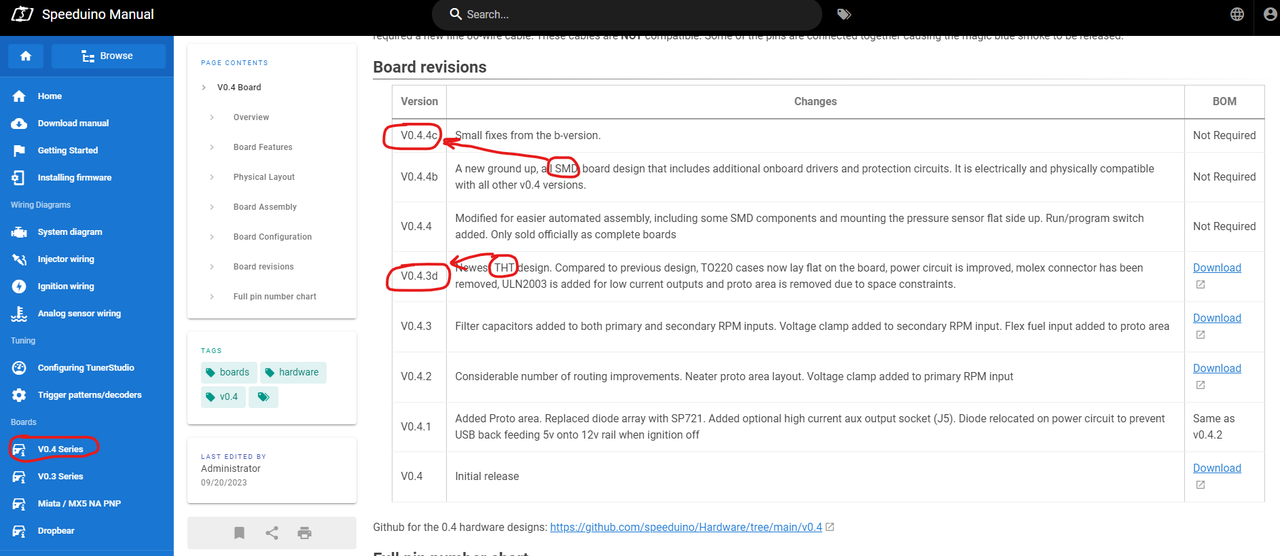Click the Trigger patterns gear icon
Image resolution: width=1280 pixels, height=556 pixels.
[18, 395]
